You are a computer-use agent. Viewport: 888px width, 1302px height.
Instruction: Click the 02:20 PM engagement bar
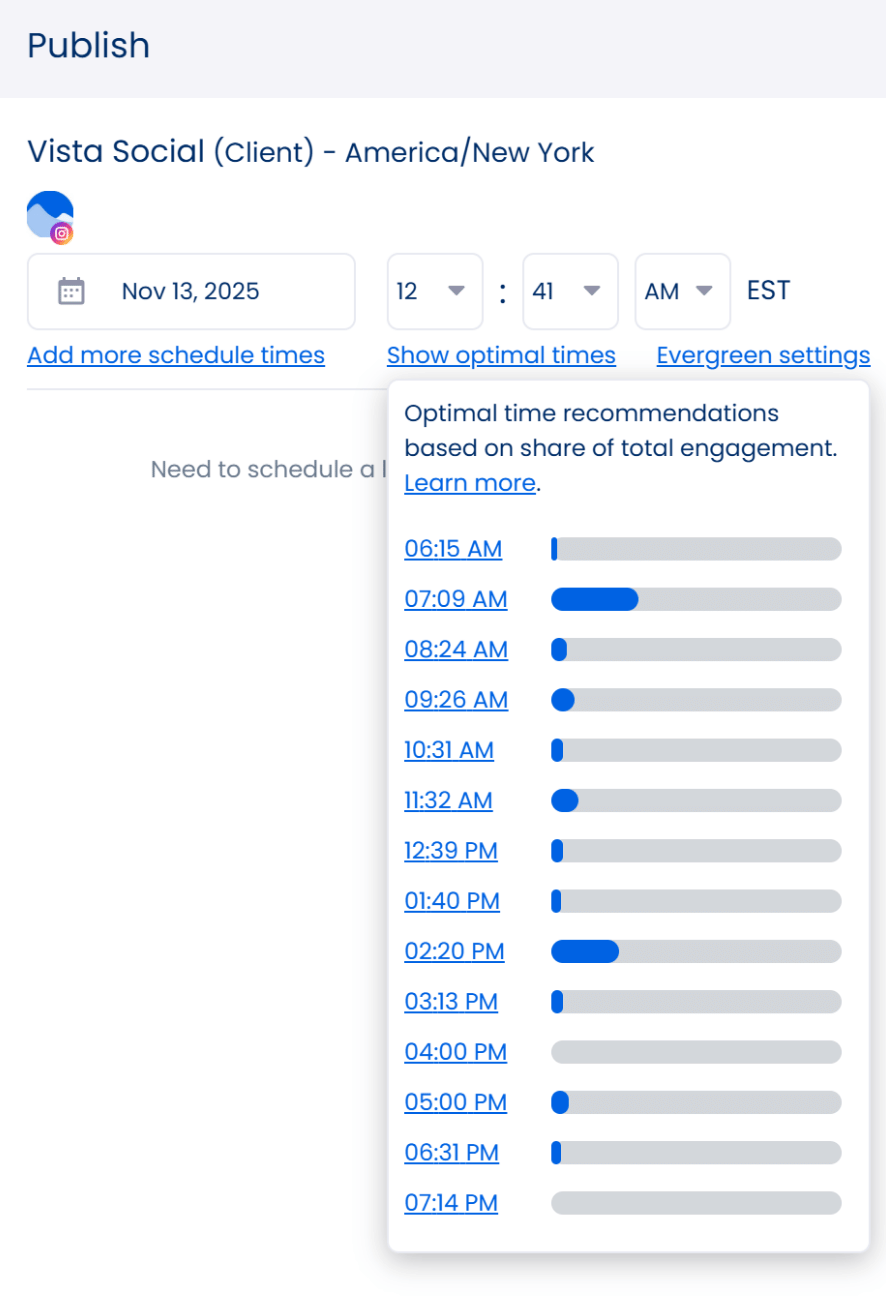(696, 951)
